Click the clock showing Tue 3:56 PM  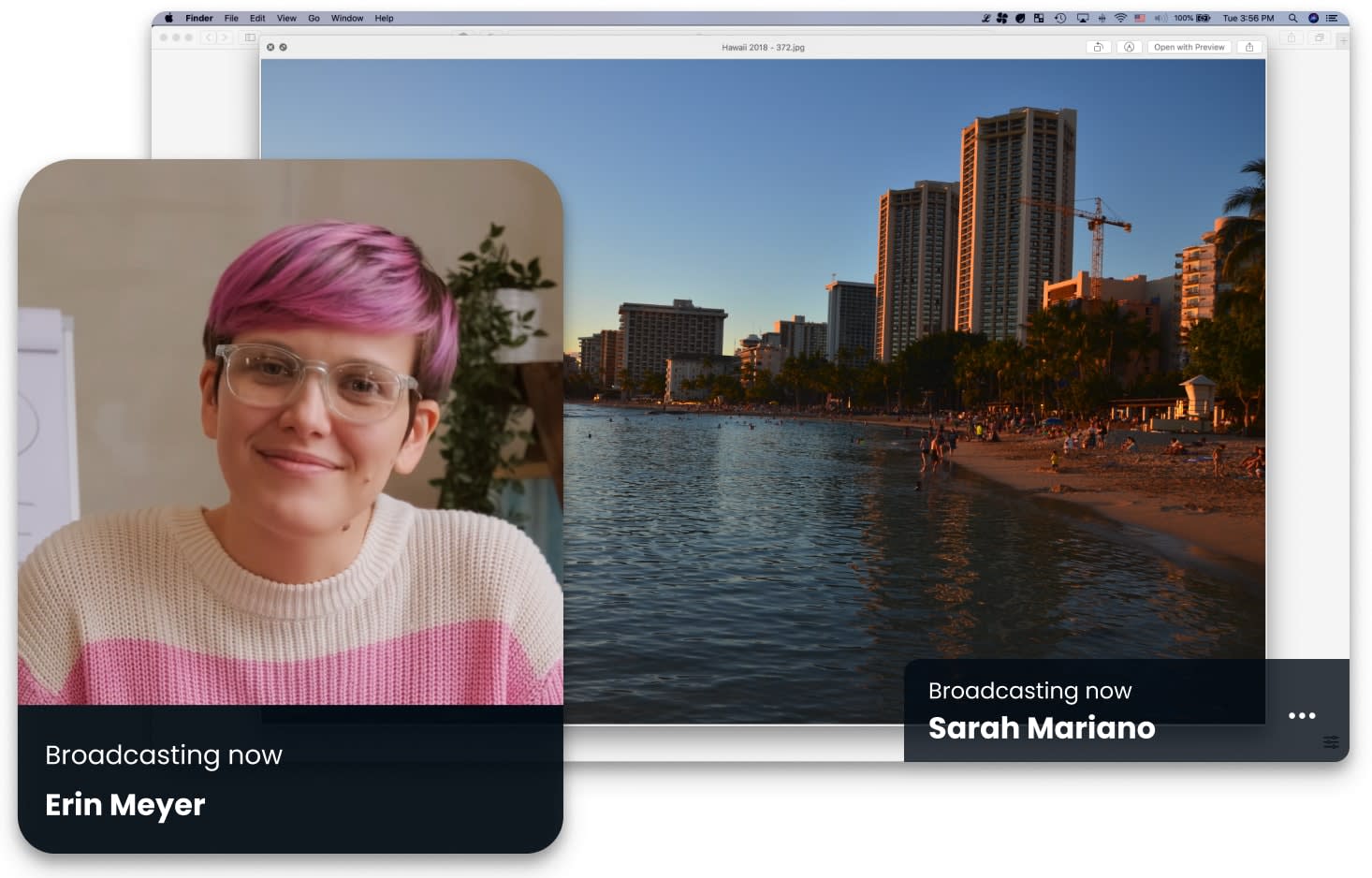pos(1249,18)
